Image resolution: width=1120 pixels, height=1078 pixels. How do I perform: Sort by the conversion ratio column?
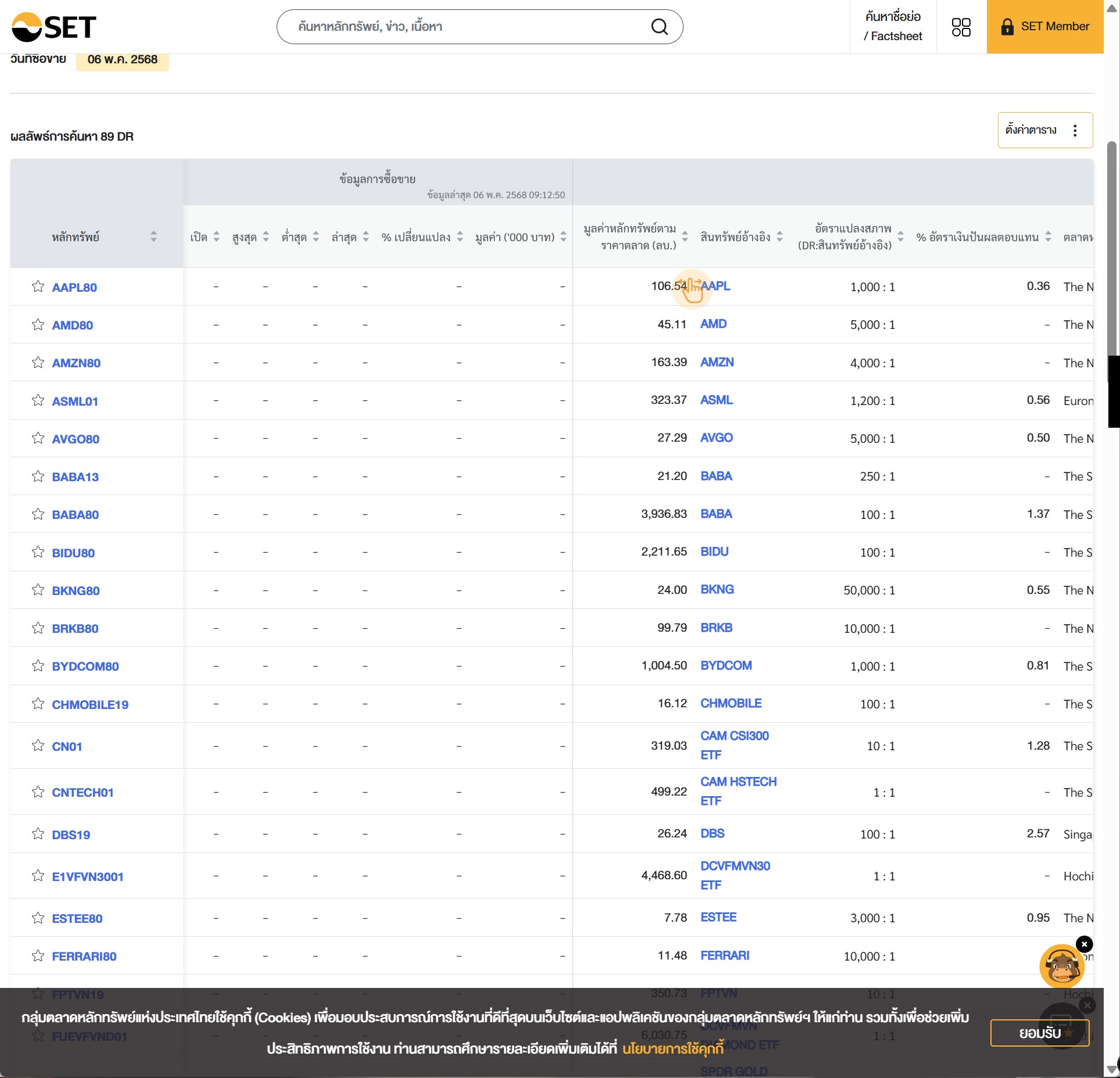[900, 237]
